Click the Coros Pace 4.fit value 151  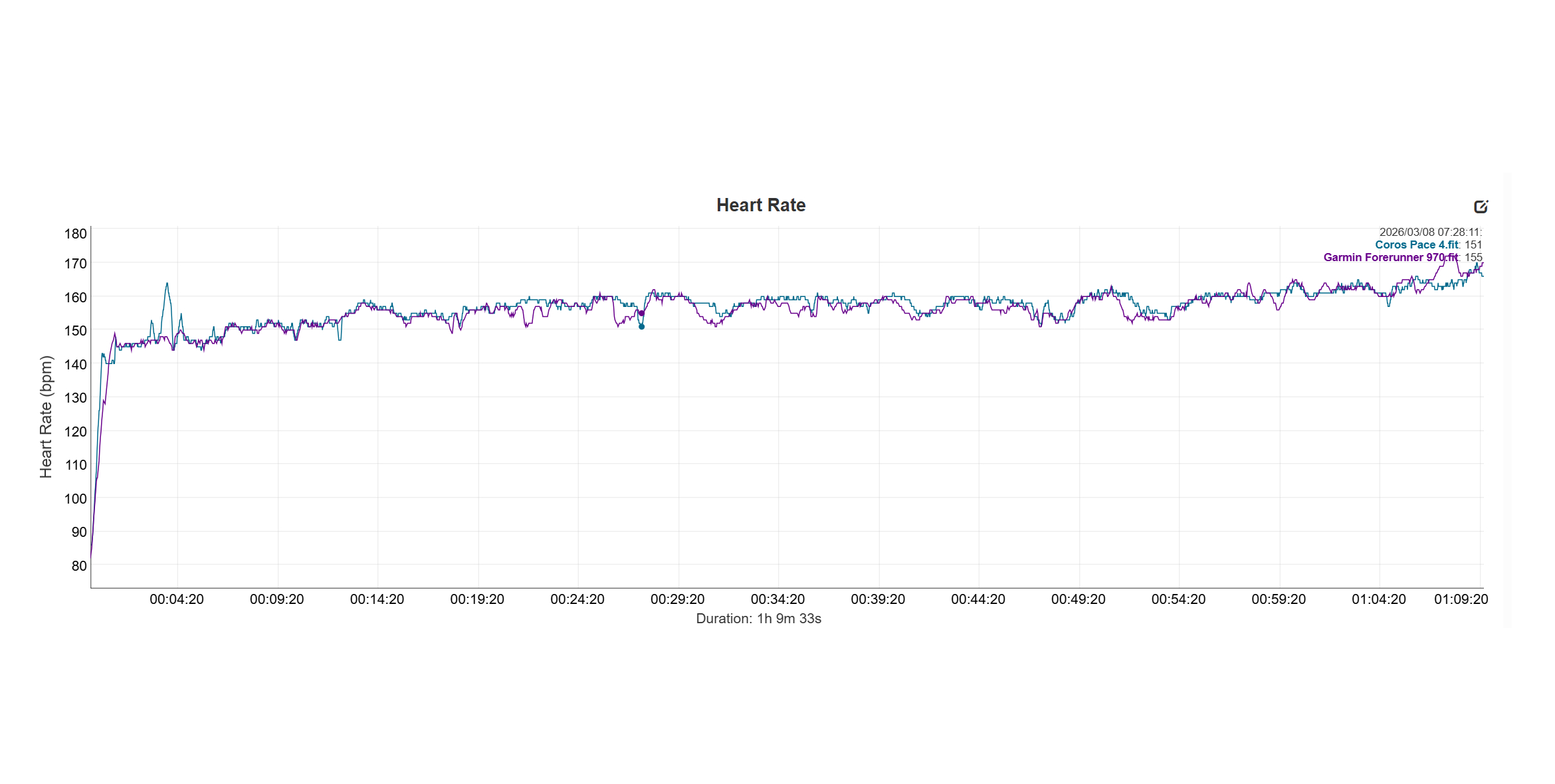(x=1473, y=245)
